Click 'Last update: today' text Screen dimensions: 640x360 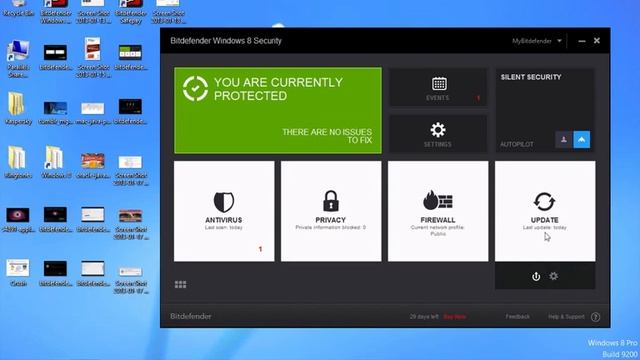544,227
